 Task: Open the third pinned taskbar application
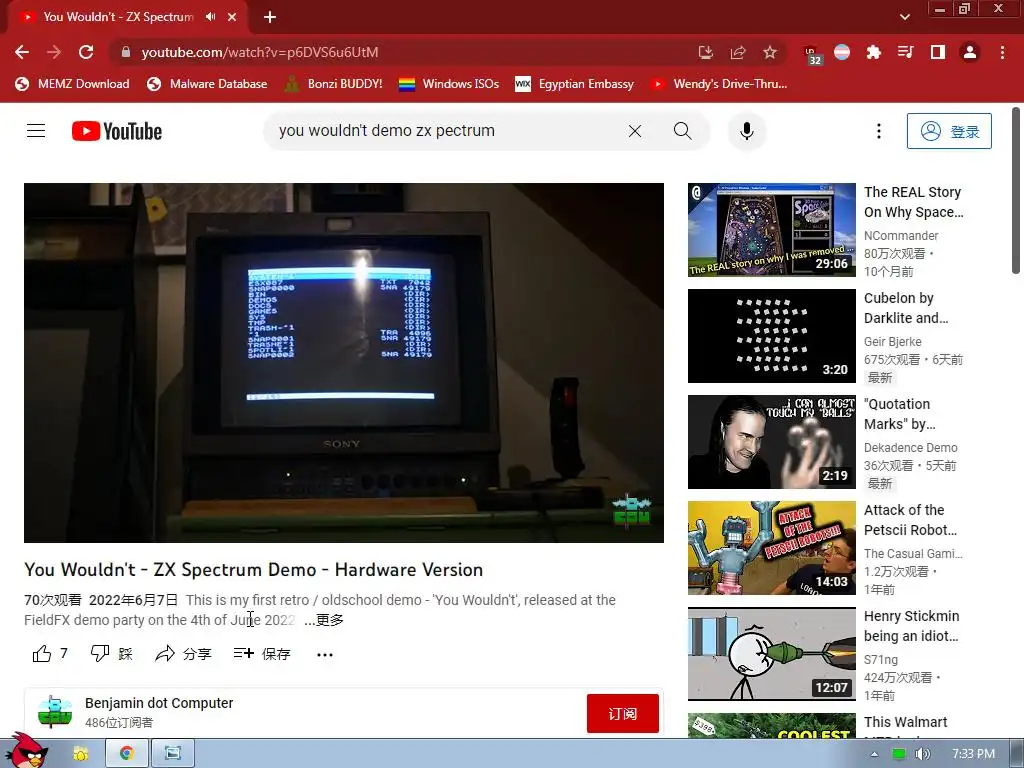pos(172,754)
